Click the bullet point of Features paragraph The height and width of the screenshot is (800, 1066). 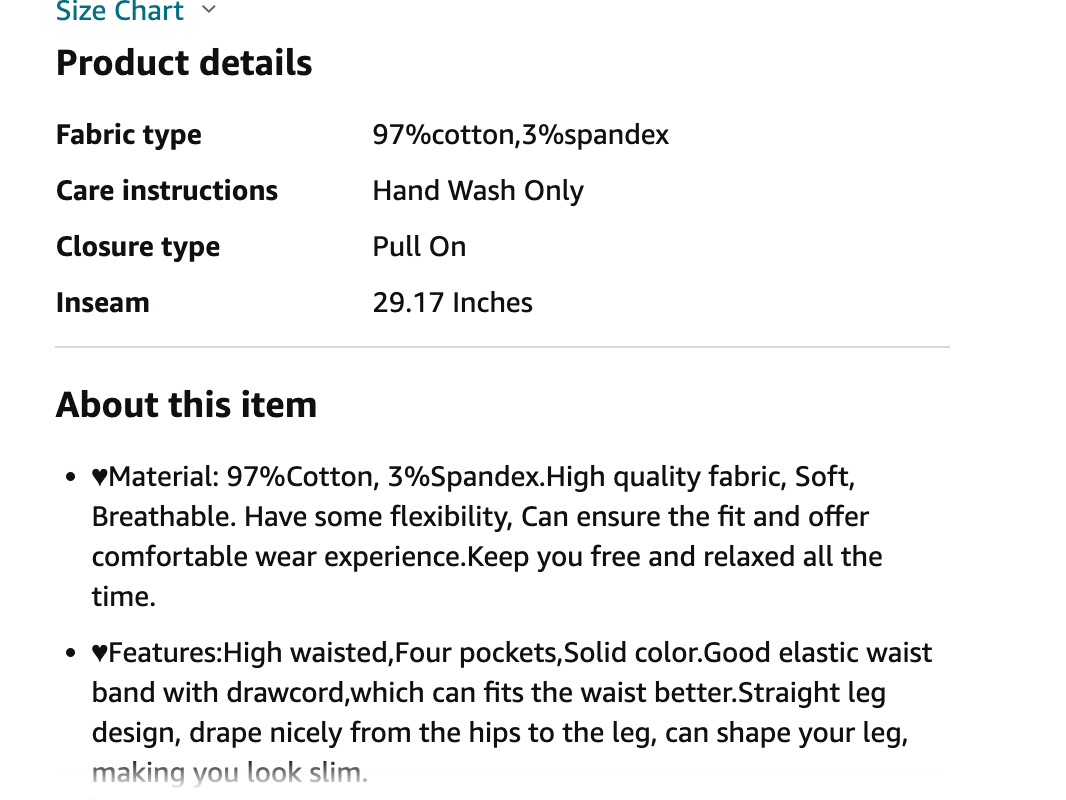70,654
